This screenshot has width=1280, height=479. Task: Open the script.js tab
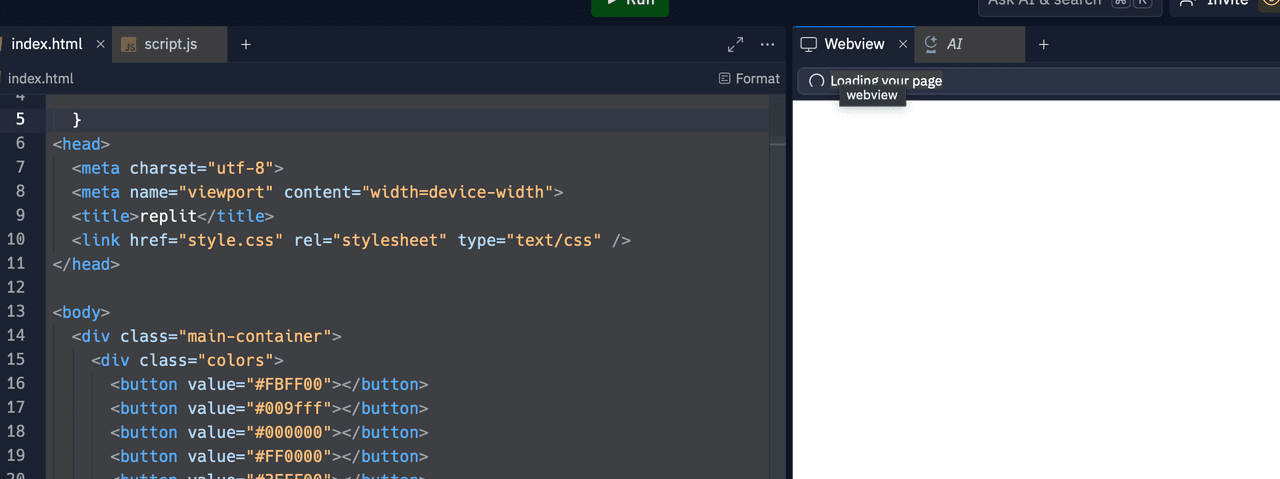pyautogui.click(x=170, y=44)
